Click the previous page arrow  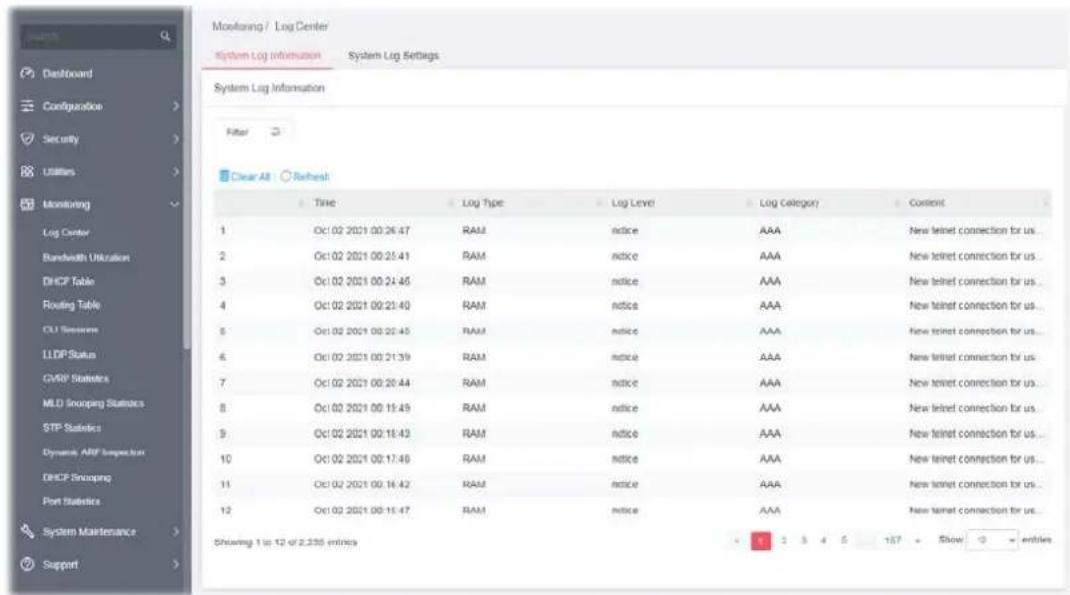click(x=737, y=540)
